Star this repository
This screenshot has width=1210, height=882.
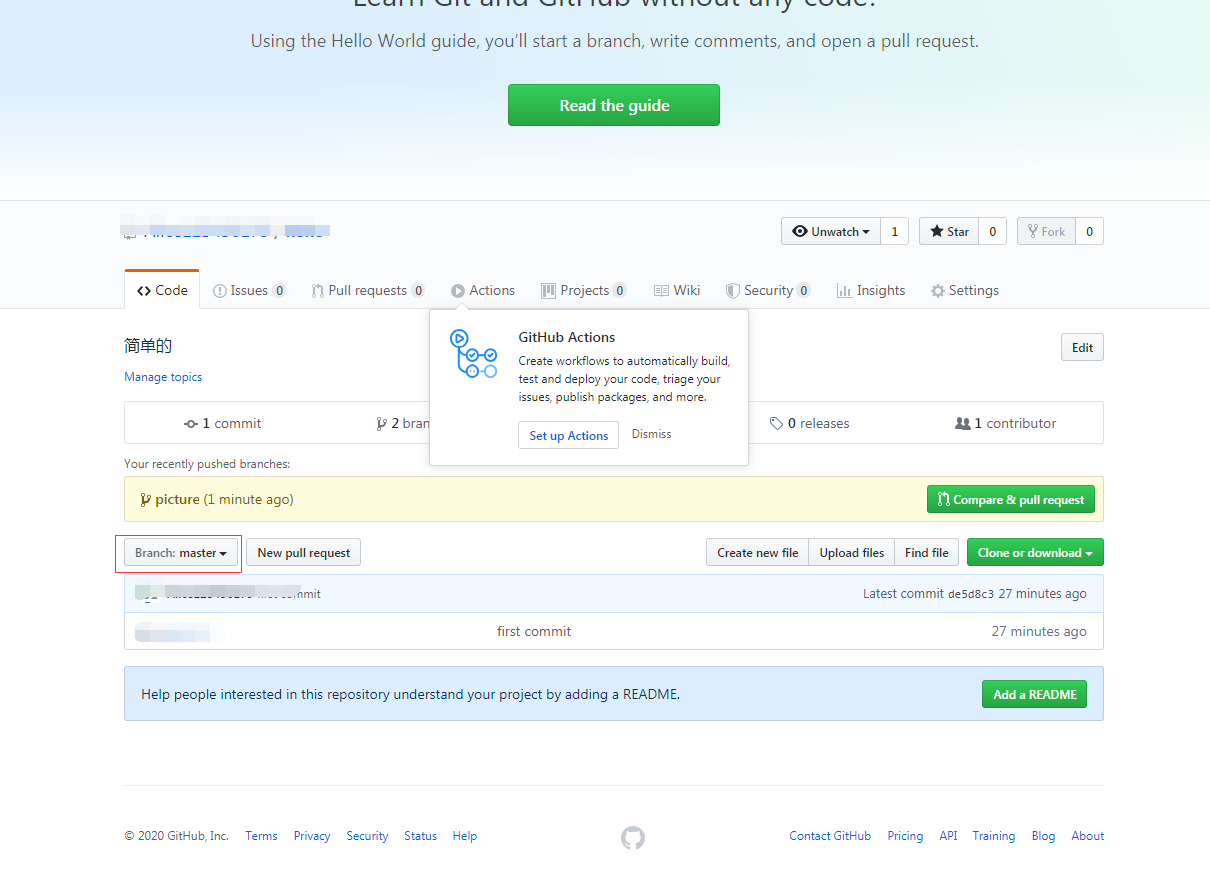(x=949, y=231)
